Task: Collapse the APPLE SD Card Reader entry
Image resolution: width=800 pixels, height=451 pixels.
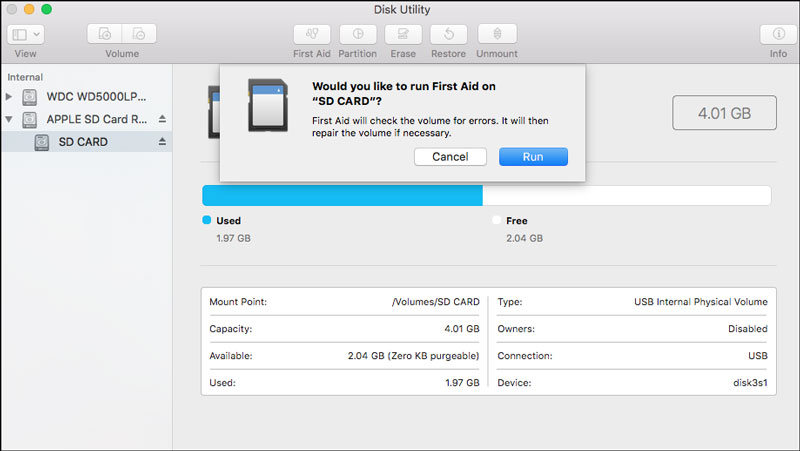Action: 10,120
